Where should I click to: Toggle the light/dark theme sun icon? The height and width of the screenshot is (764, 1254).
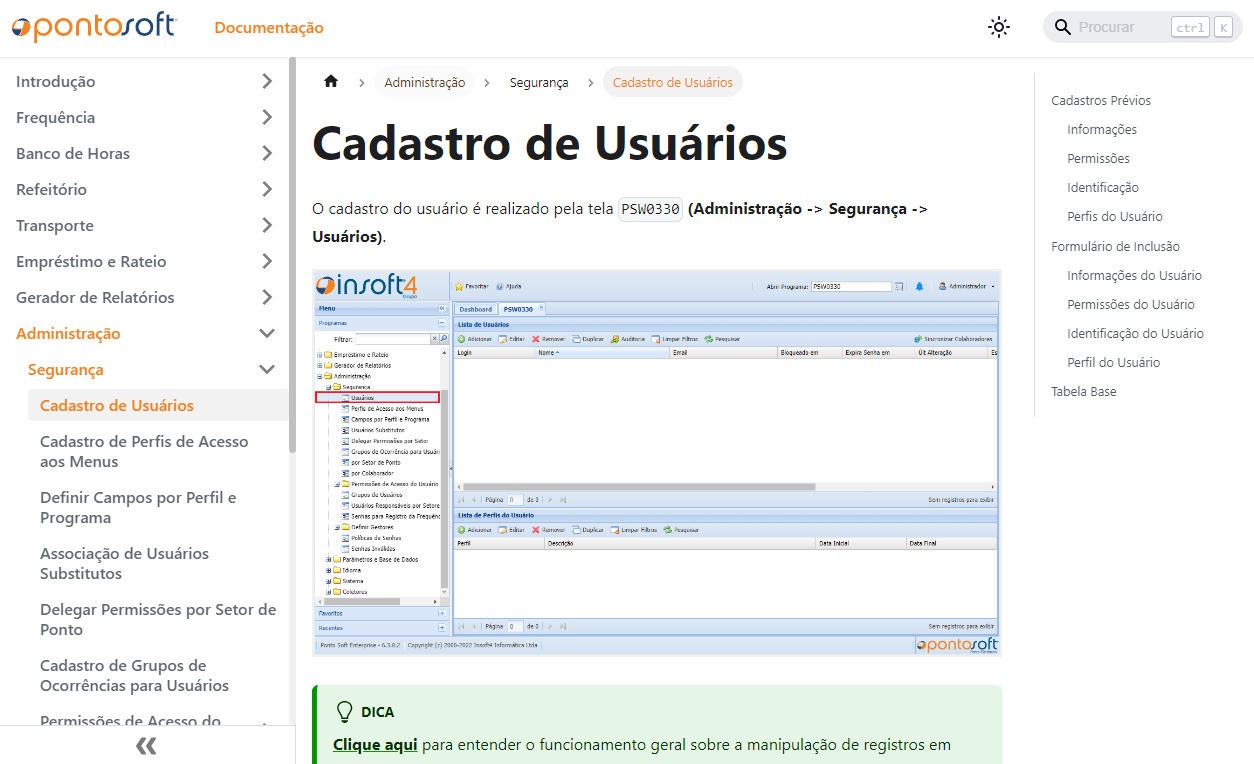[999, 27]
